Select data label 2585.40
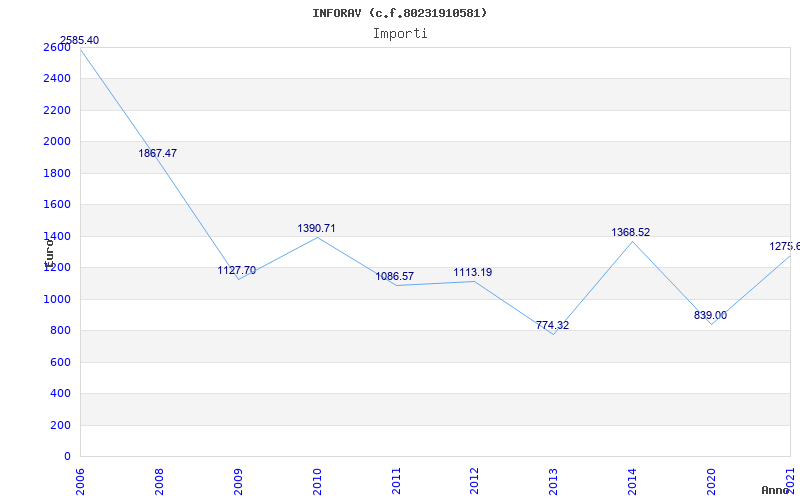800x500 pixels. click(x=80, y=40)
